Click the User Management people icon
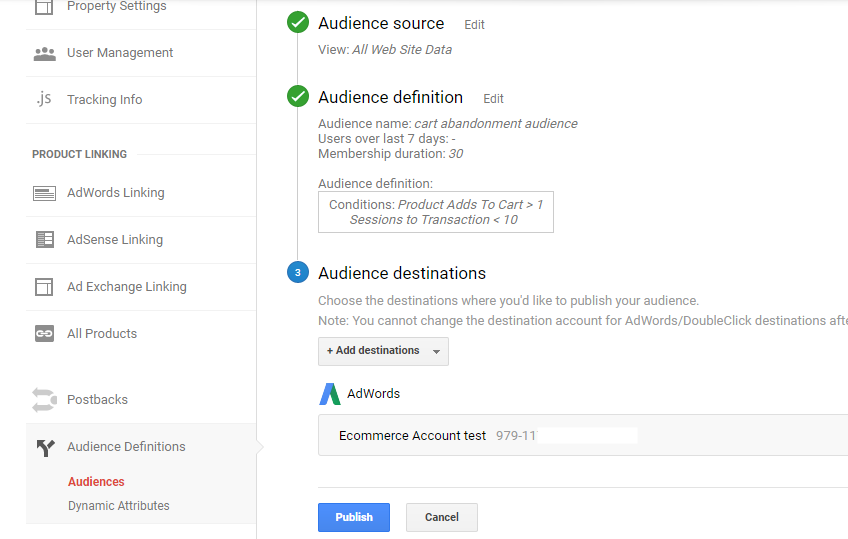848x539 pixels. pos(44,54)
